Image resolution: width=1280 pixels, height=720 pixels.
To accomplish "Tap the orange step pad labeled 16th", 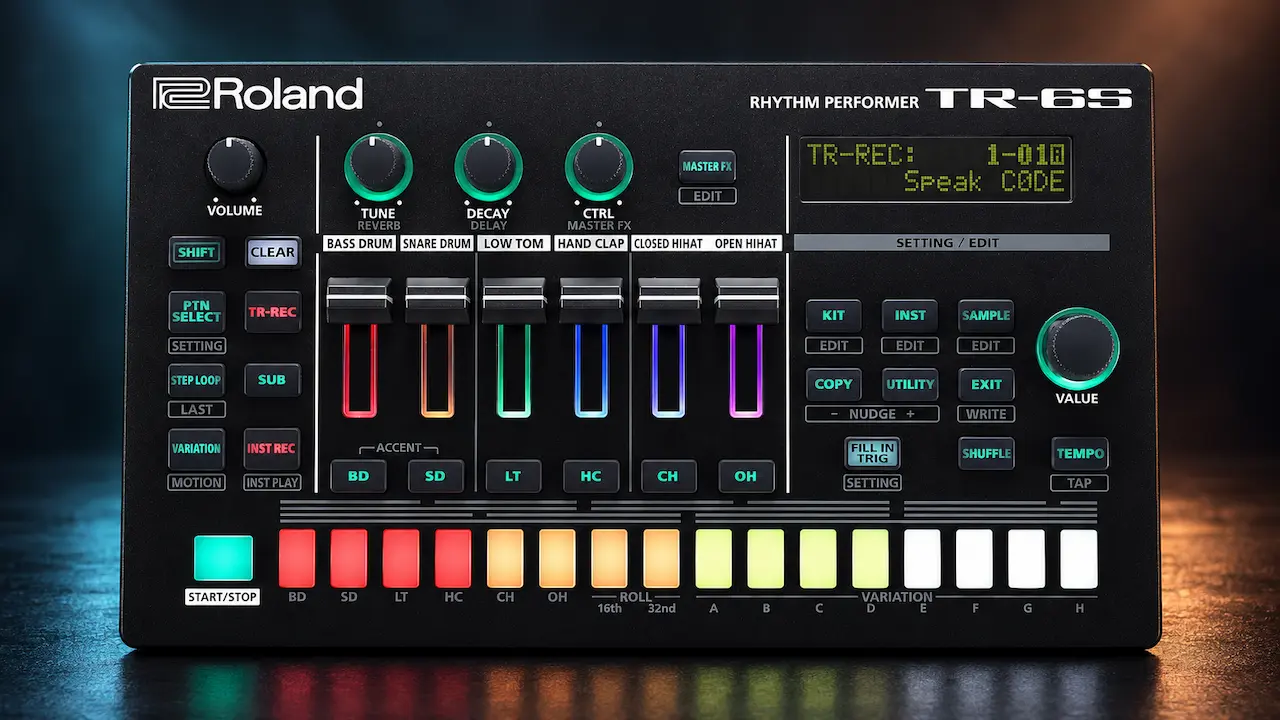I will (x=609, y=558).
